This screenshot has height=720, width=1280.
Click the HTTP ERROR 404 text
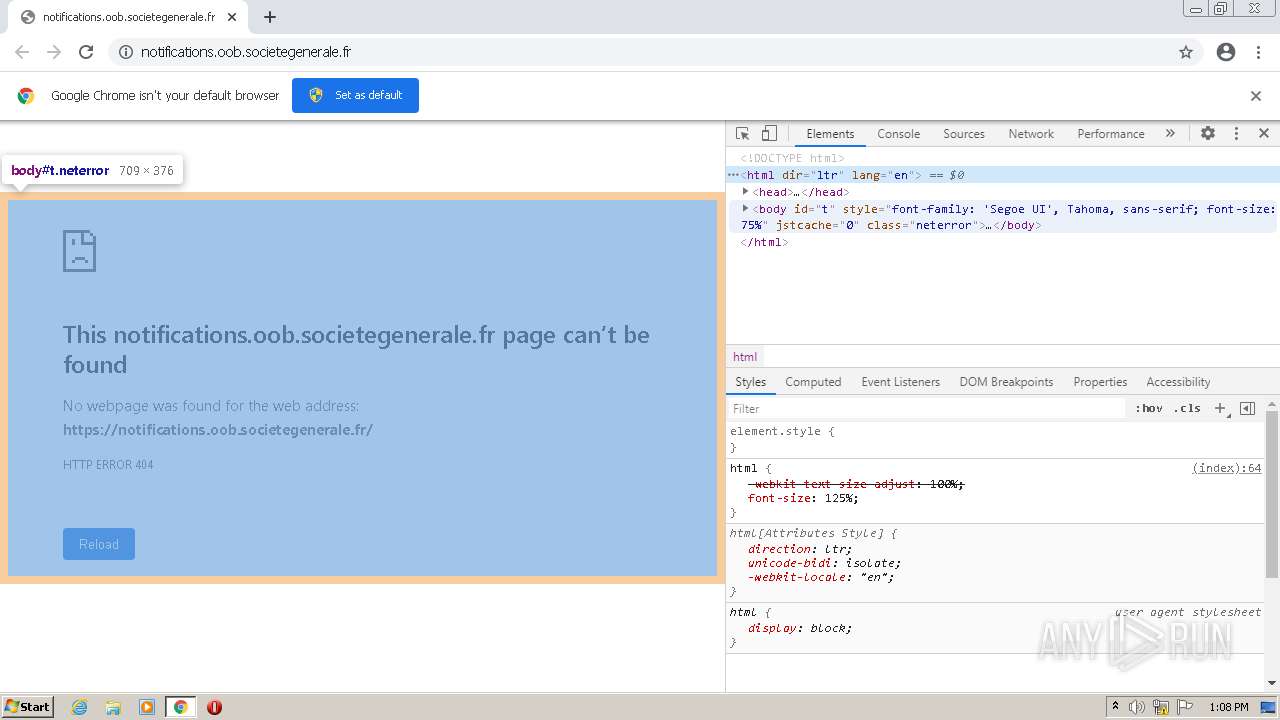click(108, 465)
